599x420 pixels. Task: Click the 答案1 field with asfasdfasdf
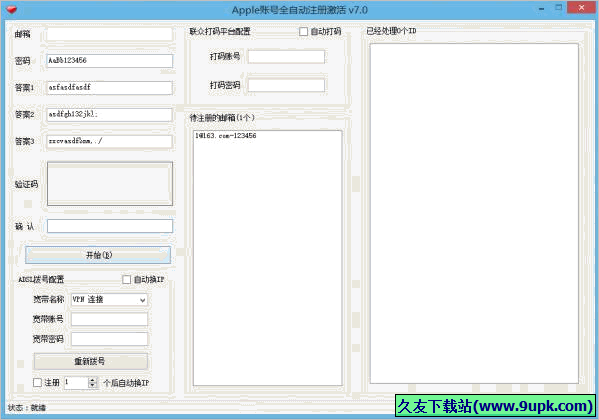110,88
